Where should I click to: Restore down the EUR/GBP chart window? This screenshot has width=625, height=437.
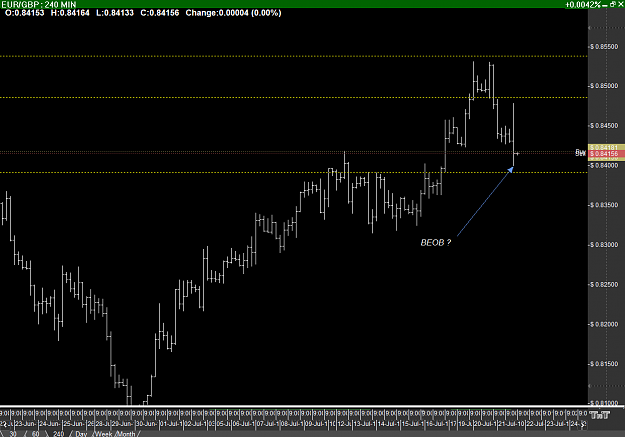coord(613,4)
